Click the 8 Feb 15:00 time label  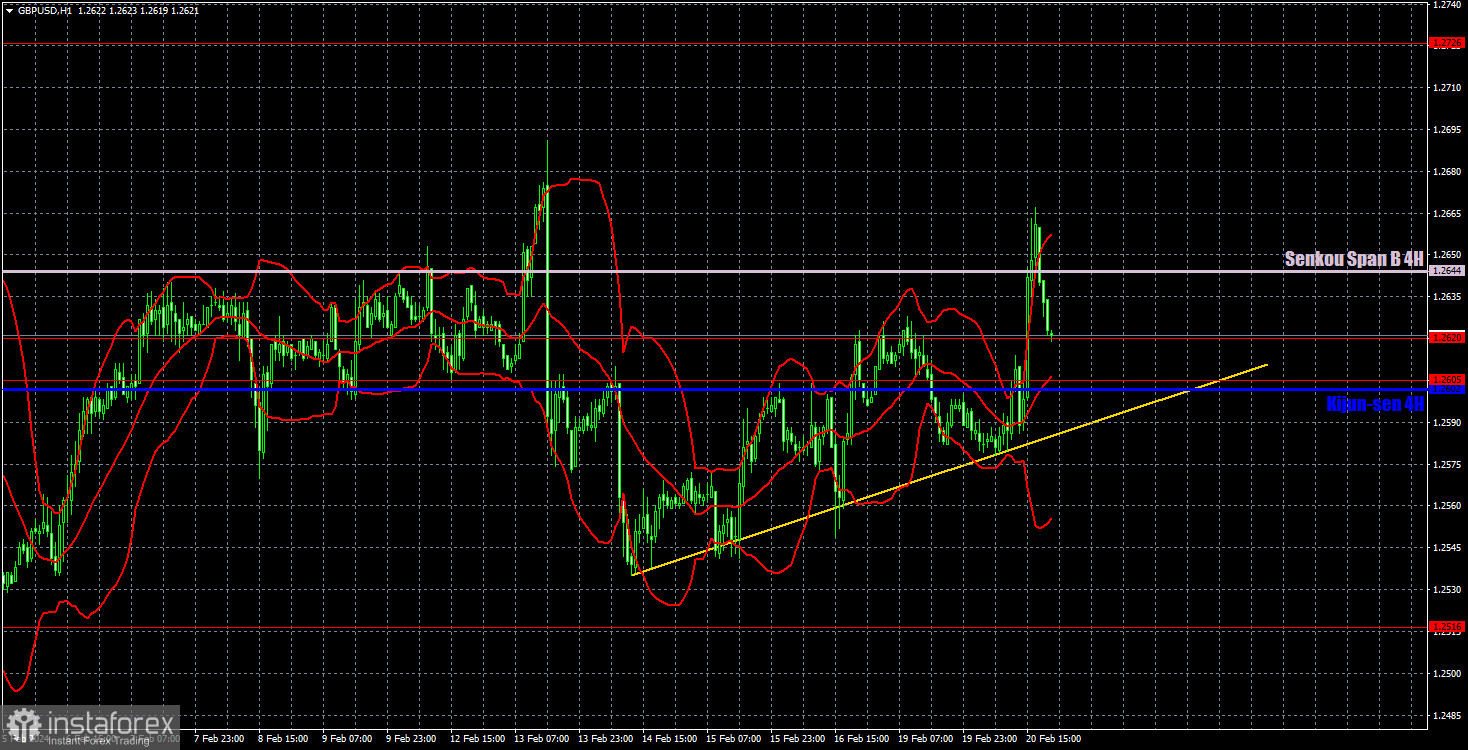[283, 739]
